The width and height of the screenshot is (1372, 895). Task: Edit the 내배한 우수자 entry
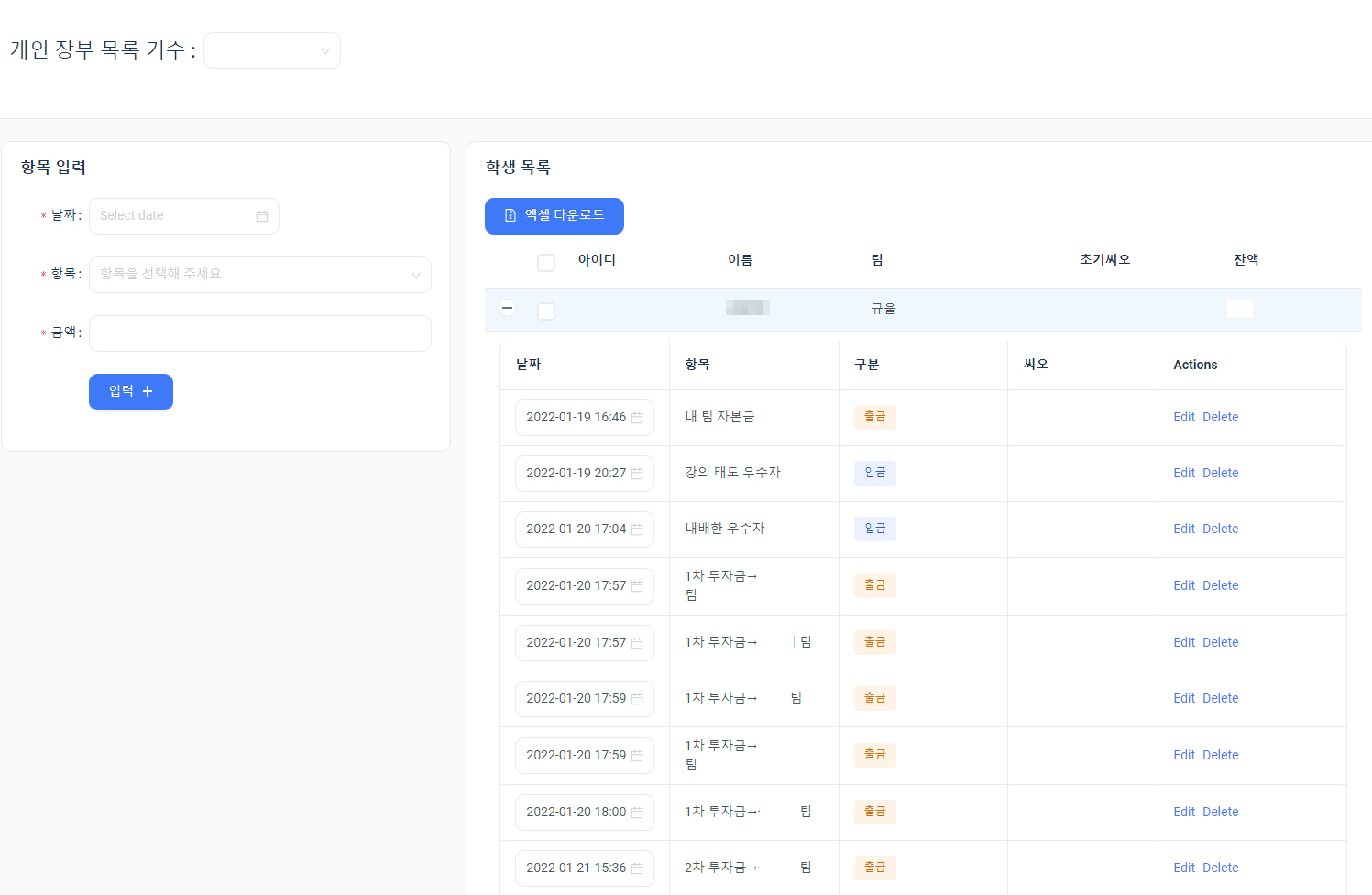coord(1184,529)
